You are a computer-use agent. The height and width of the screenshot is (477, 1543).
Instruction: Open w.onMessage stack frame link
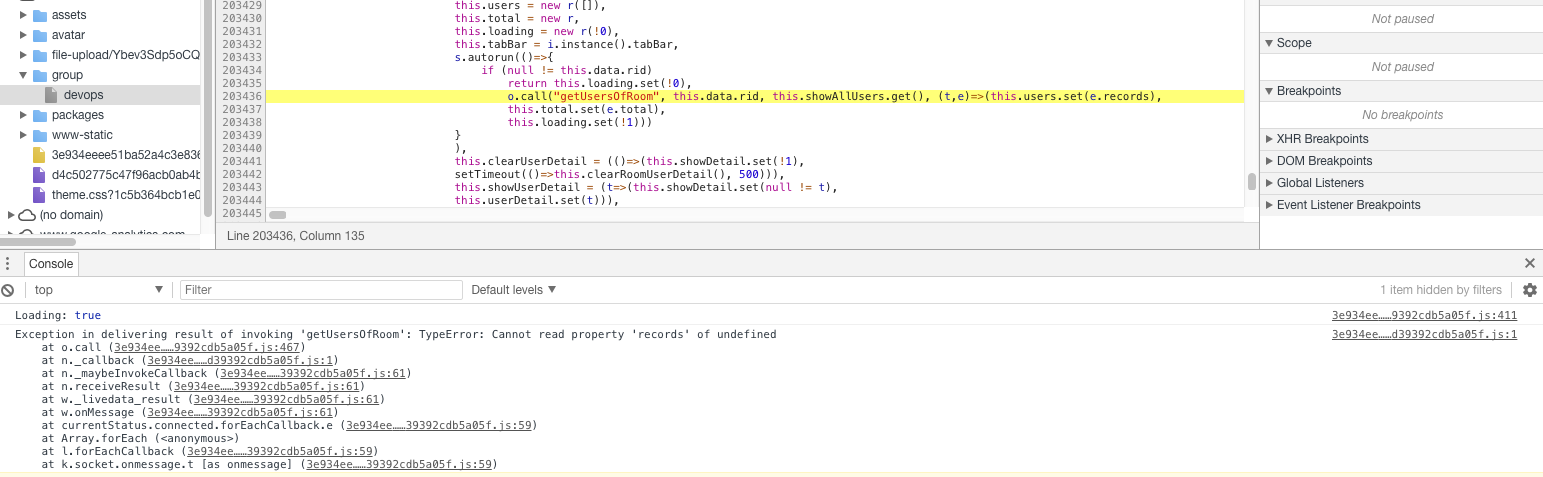[x=239, y=412]
